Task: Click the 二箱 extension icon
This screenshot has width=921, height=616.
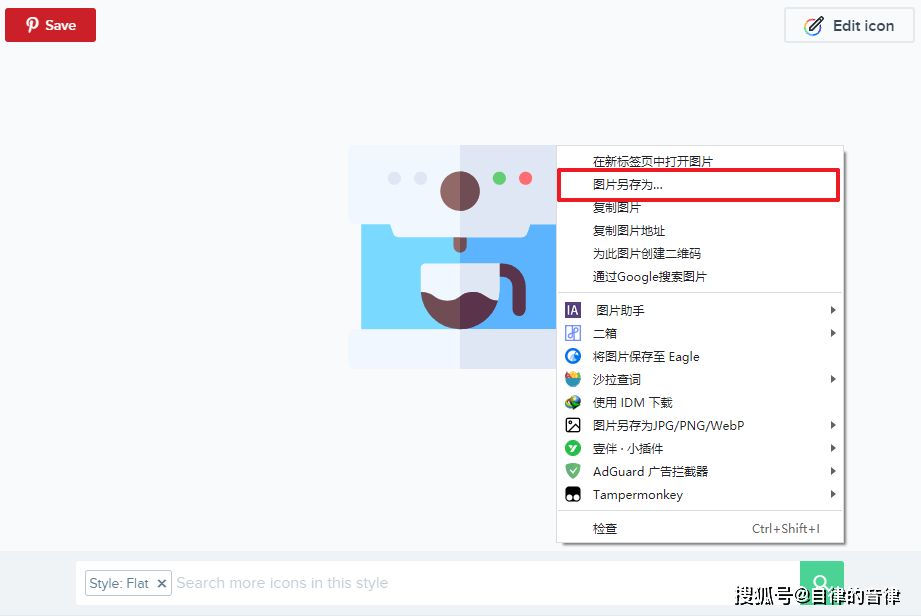Action: tap(573, 333)
